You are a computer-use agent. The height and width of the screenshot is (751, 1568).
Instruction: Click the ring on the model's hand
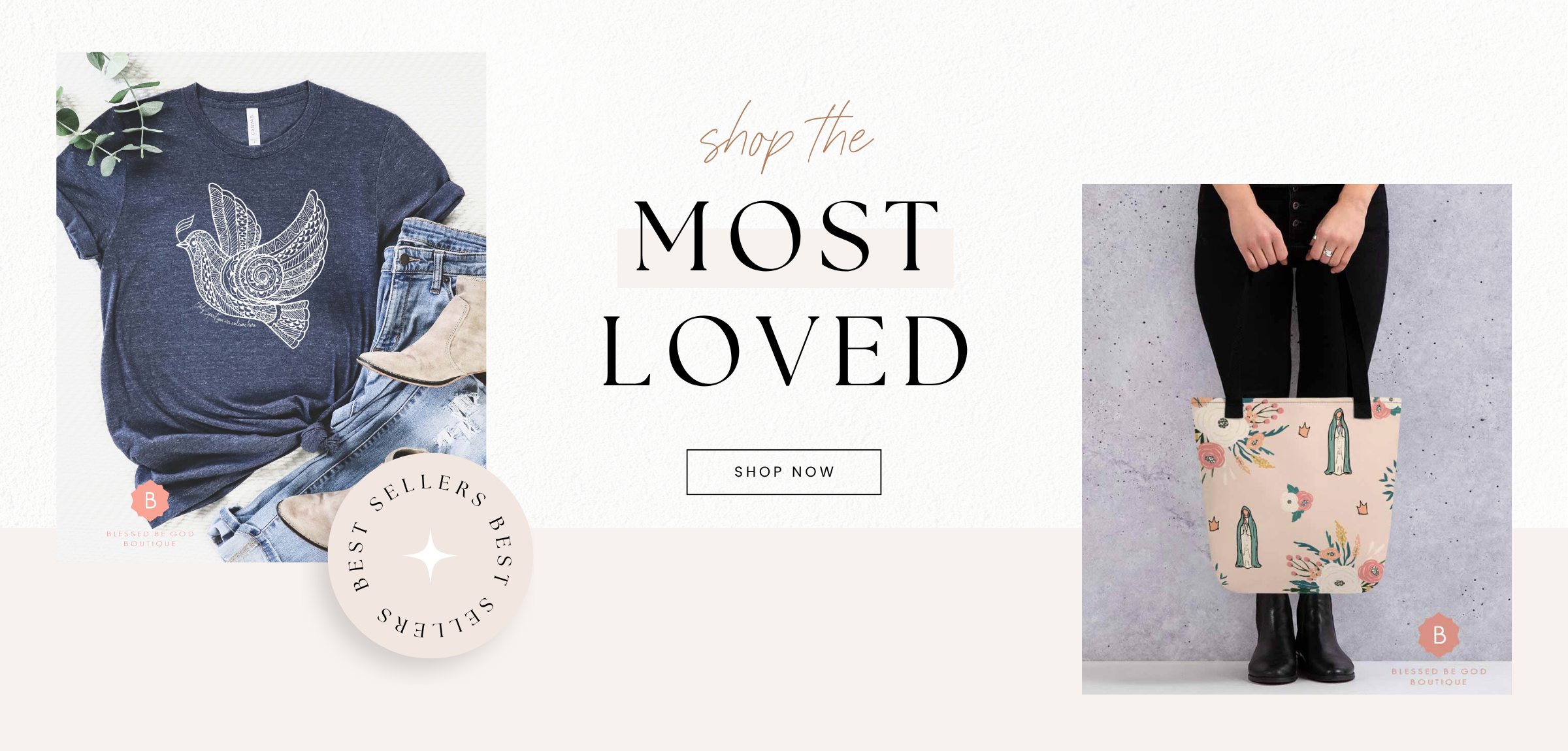1328,252
